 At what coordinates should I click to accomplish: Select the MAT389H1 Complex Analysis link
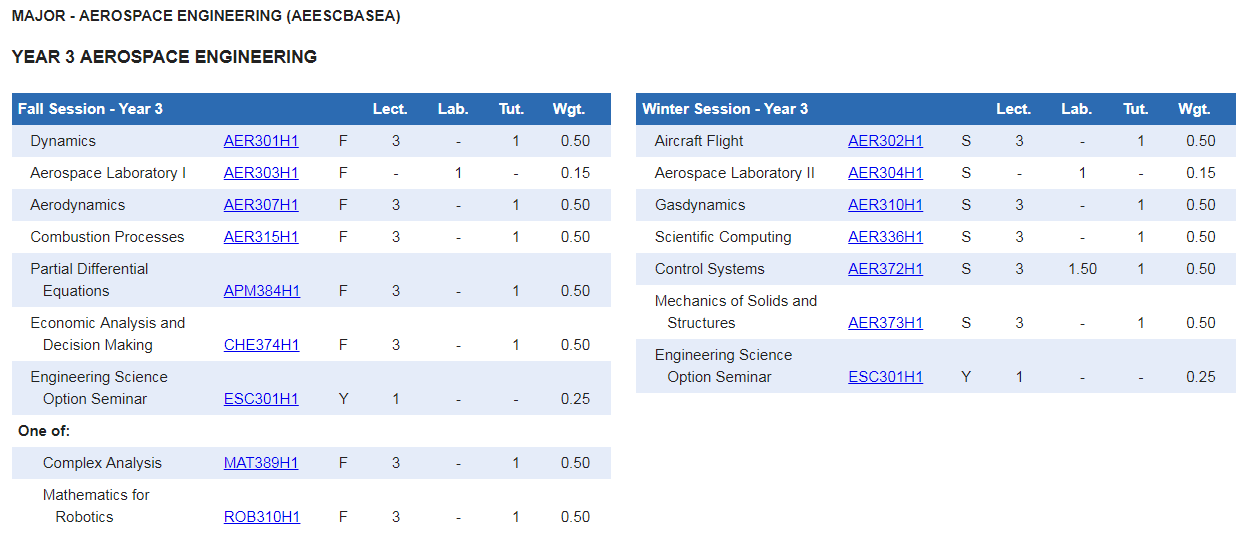tap(261, 463)
